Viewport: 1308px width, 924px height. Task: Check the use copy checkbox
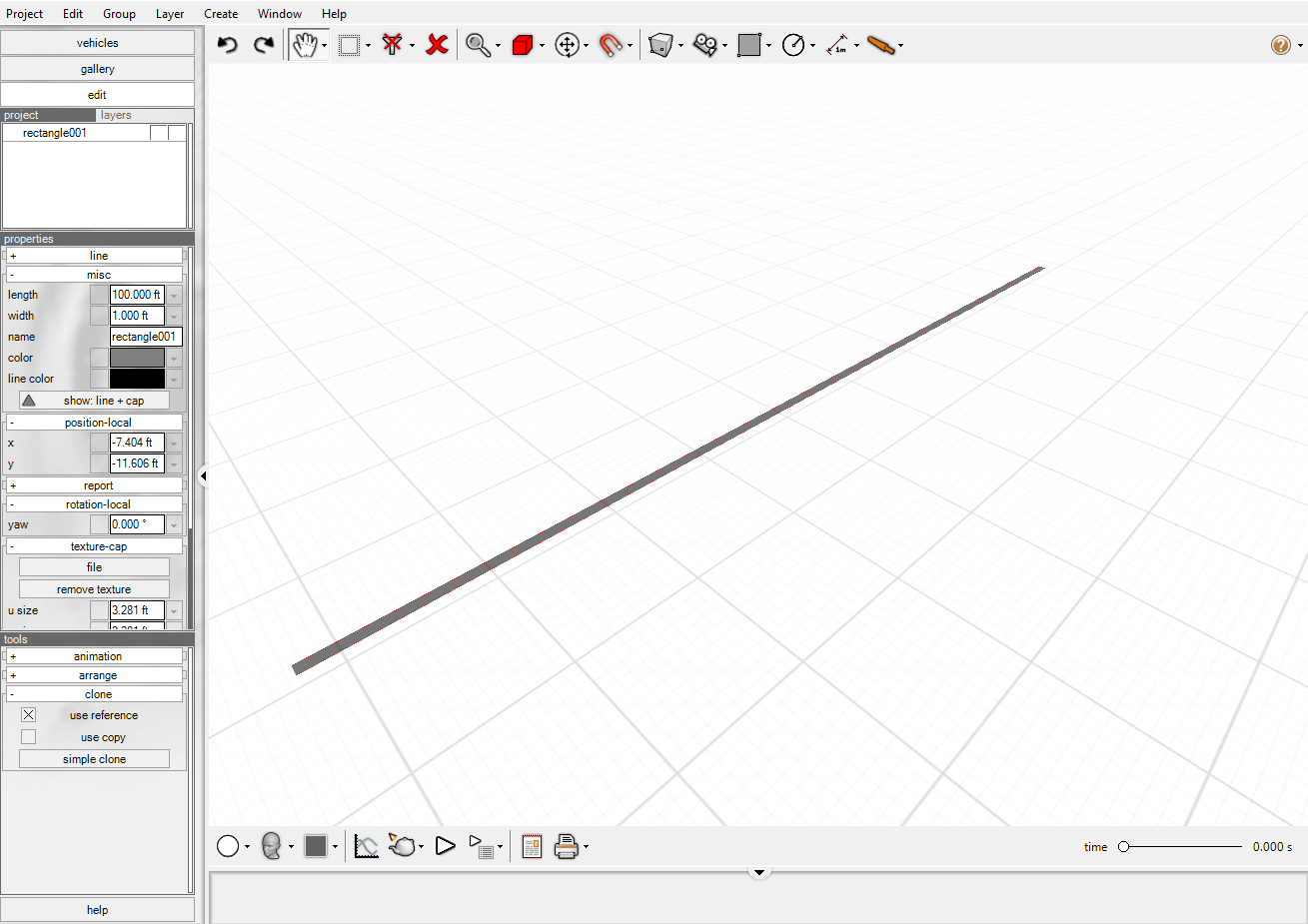point(28,737)
